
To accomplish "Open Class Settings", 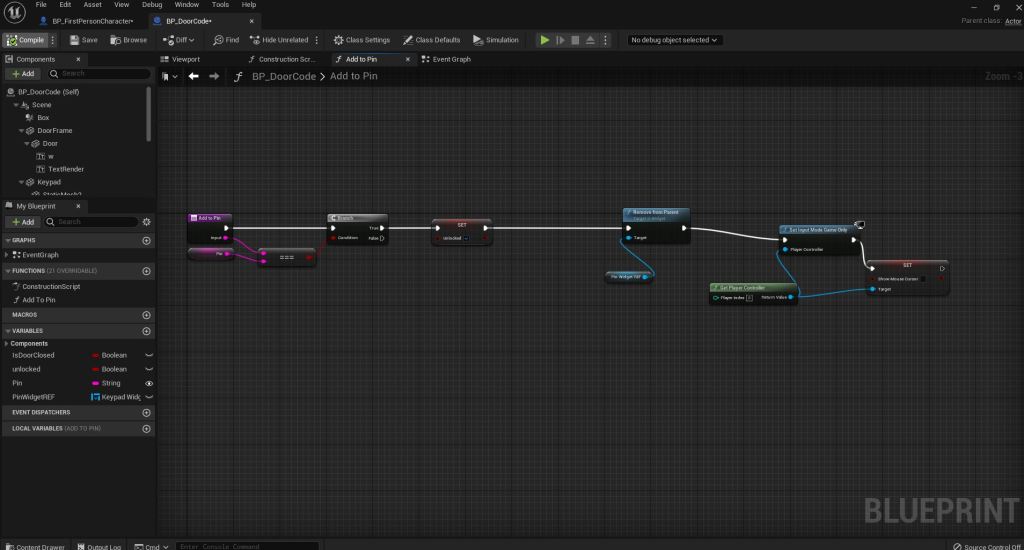I will [361, 40].
